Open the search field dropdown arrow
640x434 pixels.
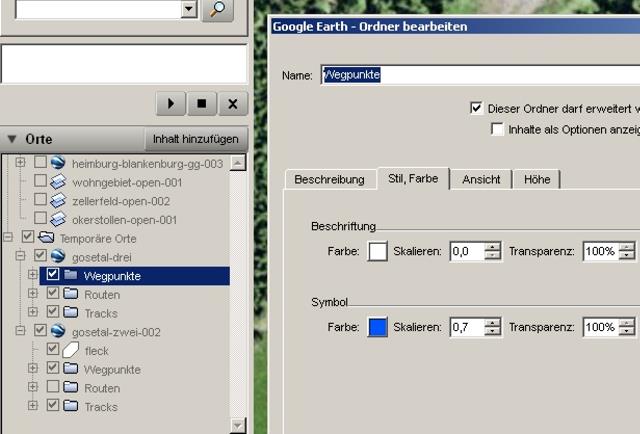click(x=189, y=9)
